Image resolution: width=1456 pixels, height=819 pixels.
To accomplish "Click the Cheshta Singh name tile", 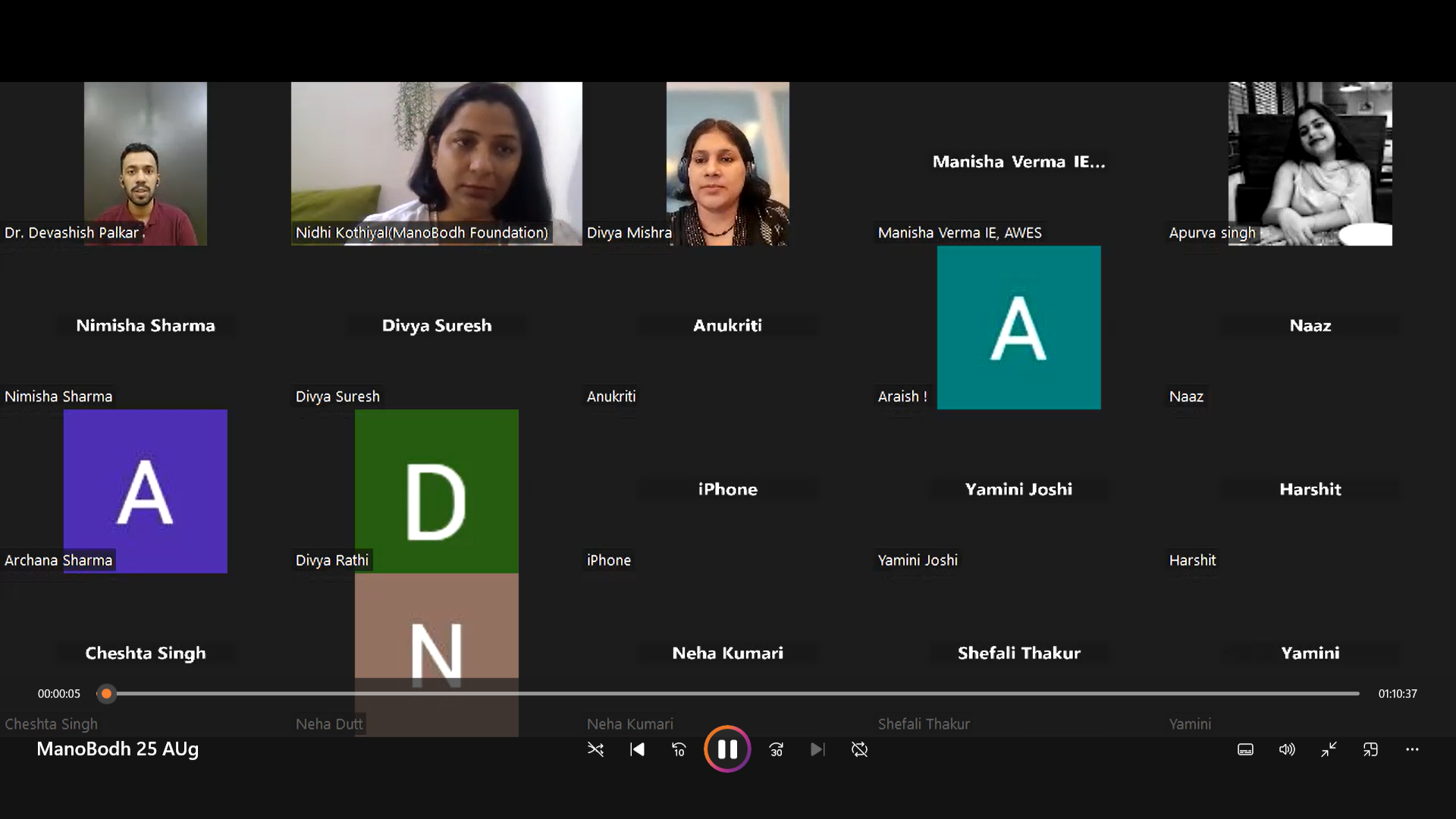I will (146, 653).
